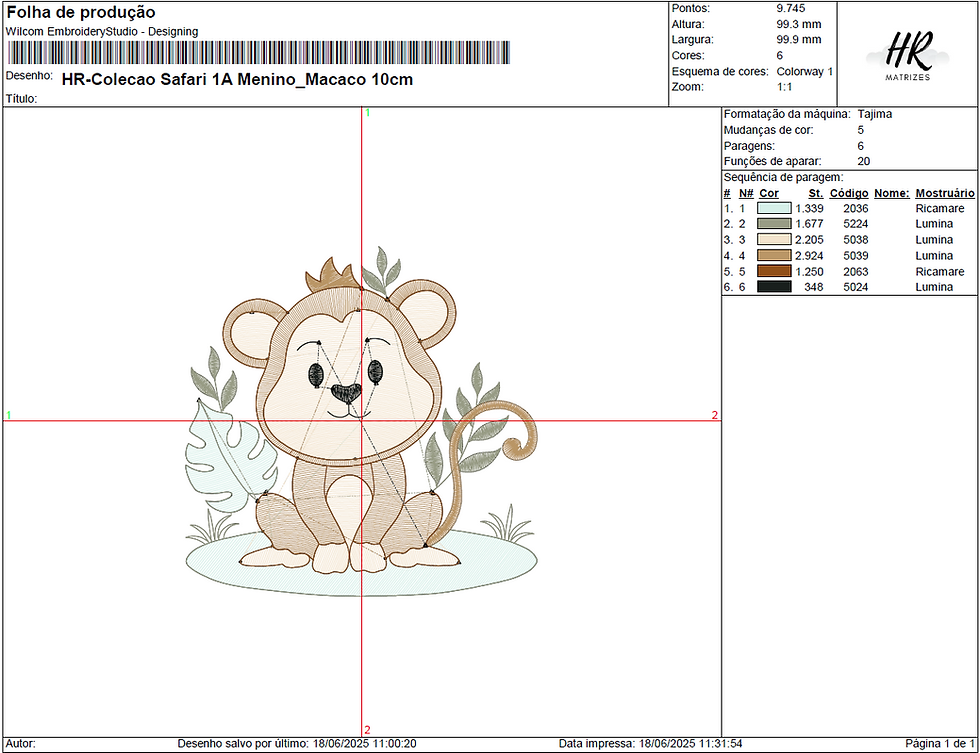
Task: Click the 'Autor:' footer label
Action: tap(21, 744)
